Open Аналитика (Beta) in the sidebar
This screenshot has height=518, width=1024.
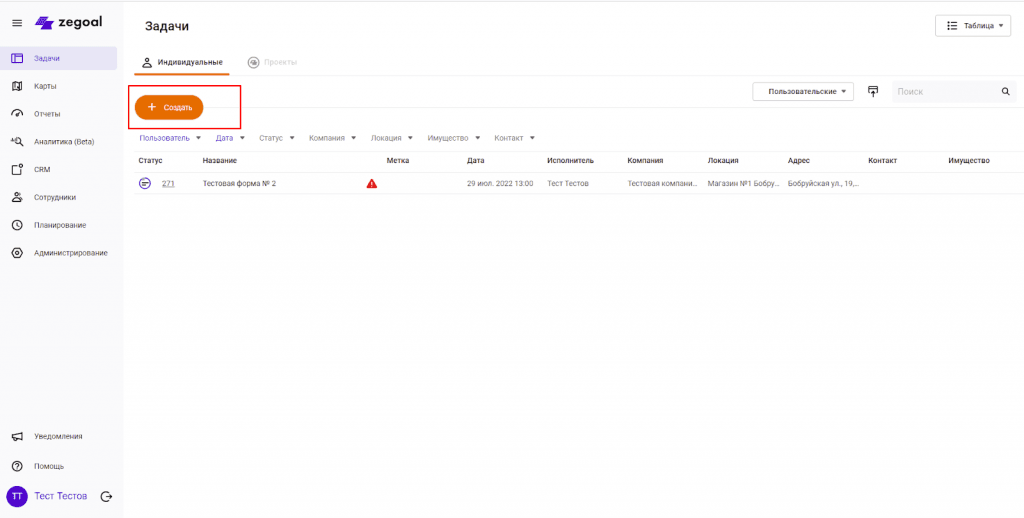tap(63, 142)
